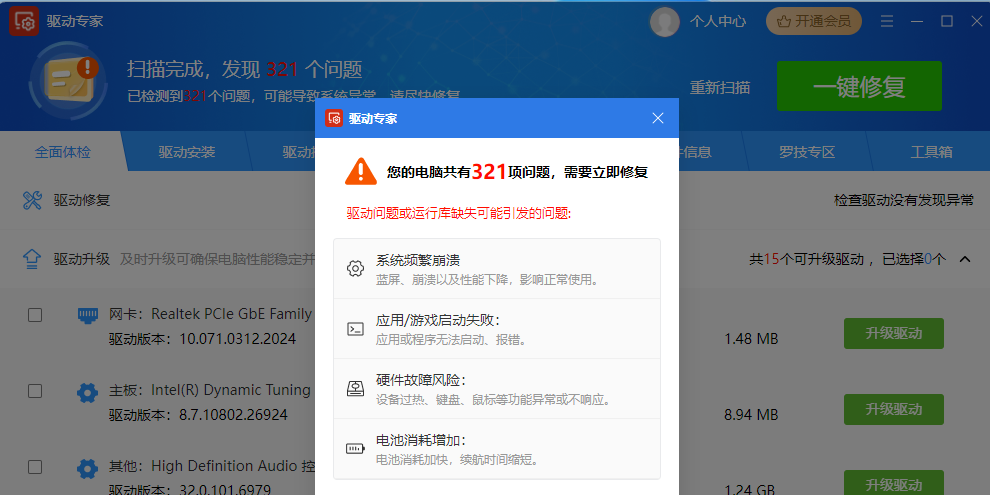The height and width of the screenshot is (495, 990).
Task: Switch to the 驱动安装 tab
Action: coord(187,152)
